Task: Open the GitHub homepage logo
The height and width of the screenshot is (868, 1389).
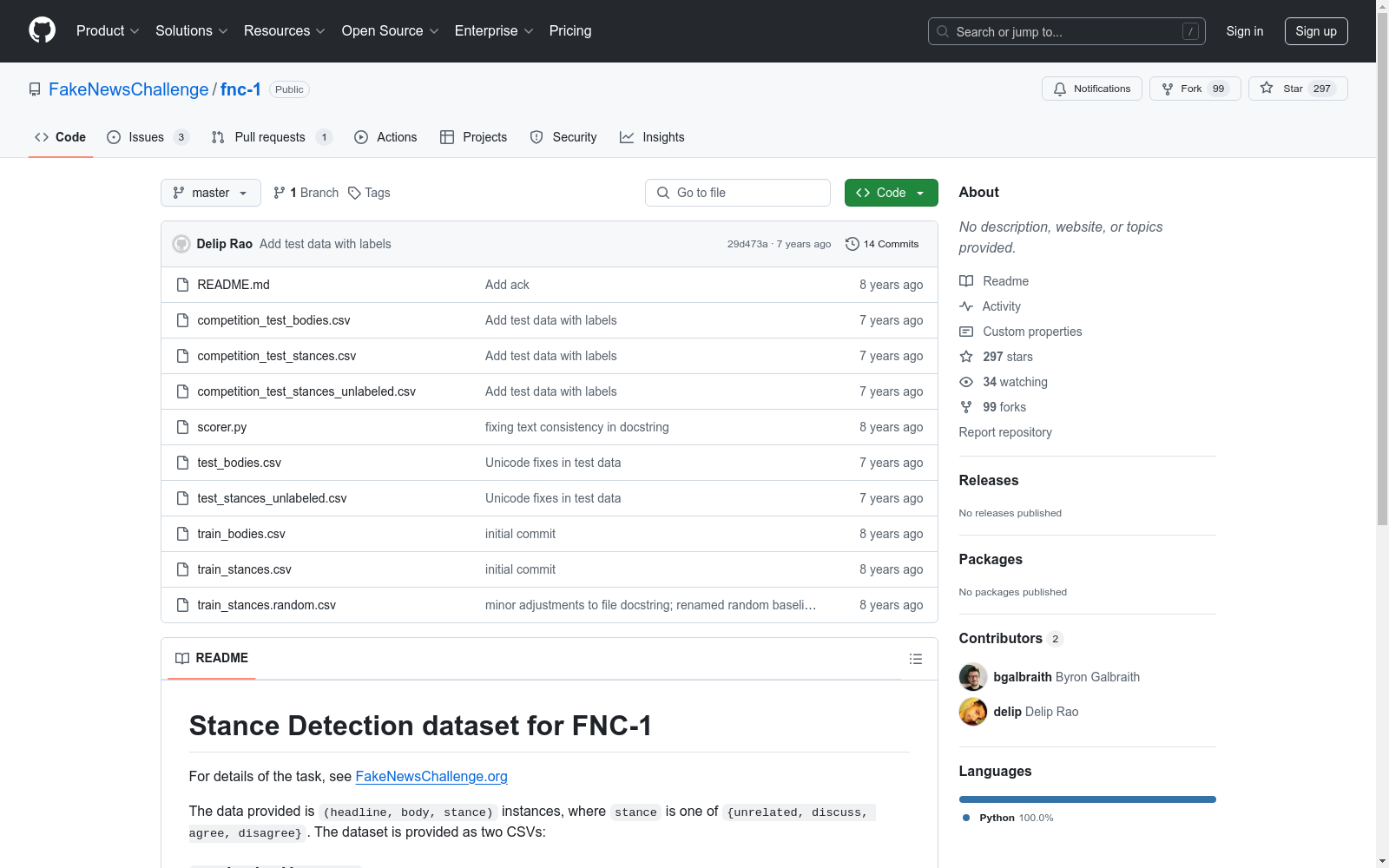Action: [42, 30]
